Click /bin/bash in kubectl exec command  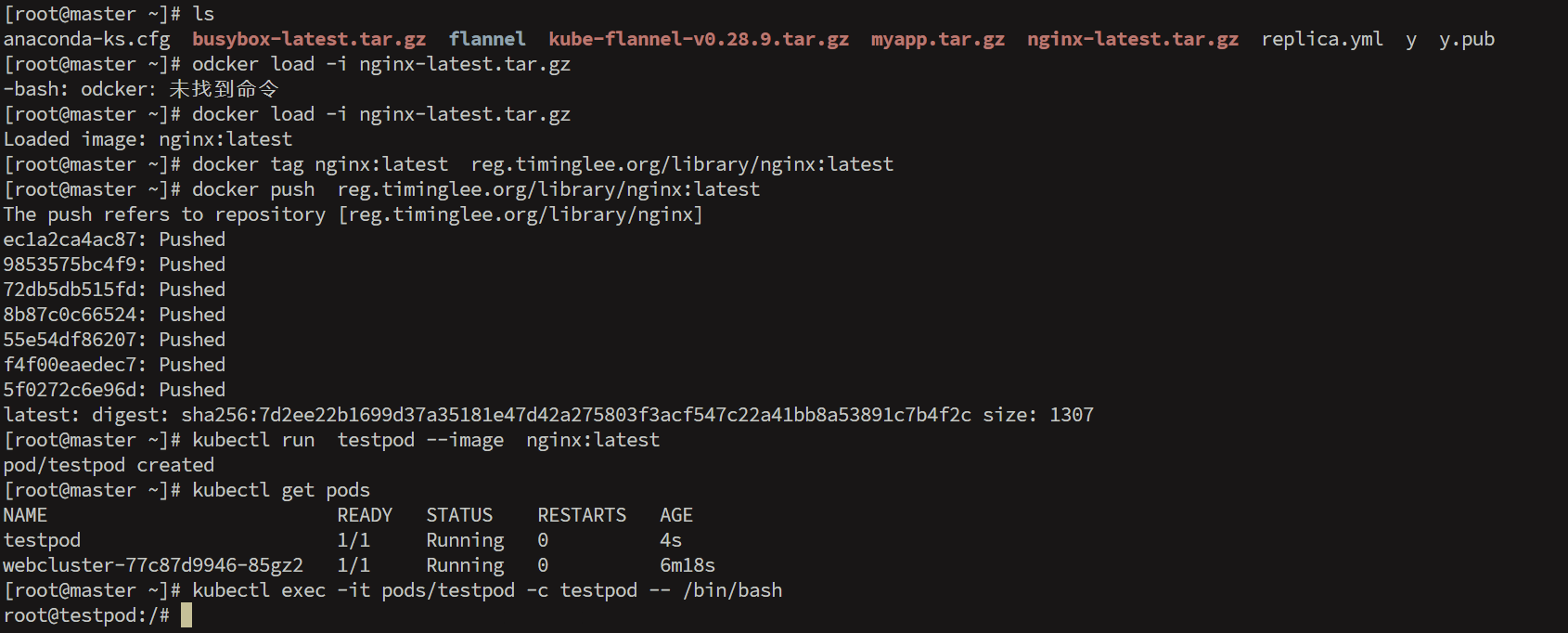732,590
